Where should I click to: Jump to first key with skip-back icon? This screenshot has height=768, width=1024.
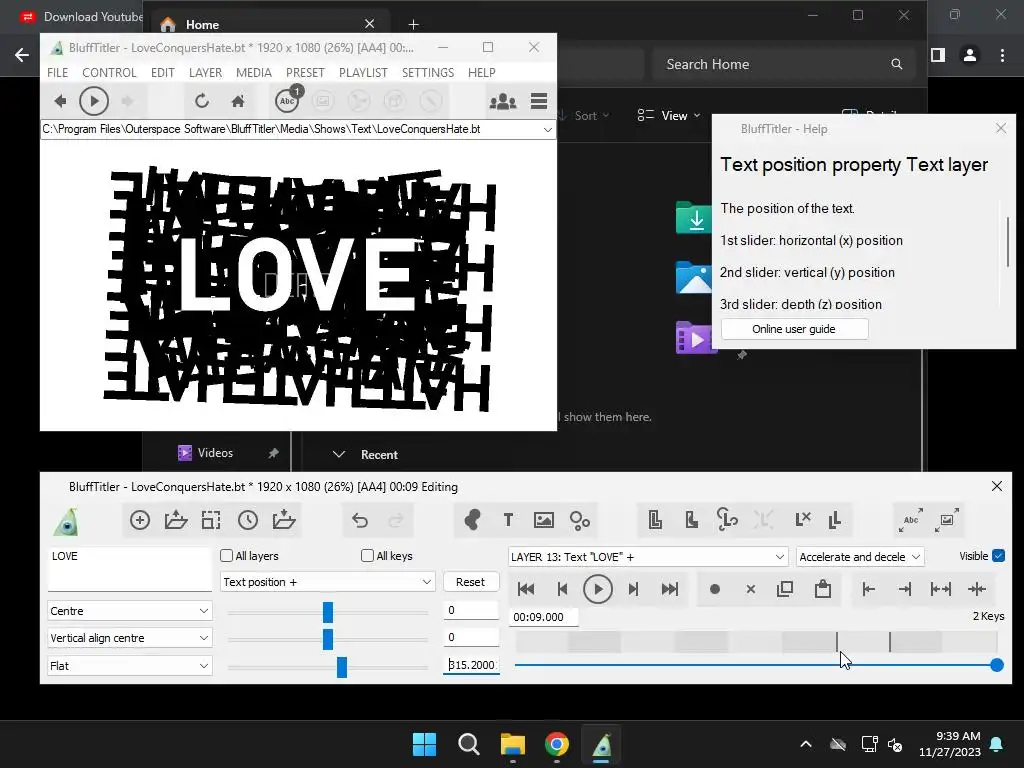(526, 589)
